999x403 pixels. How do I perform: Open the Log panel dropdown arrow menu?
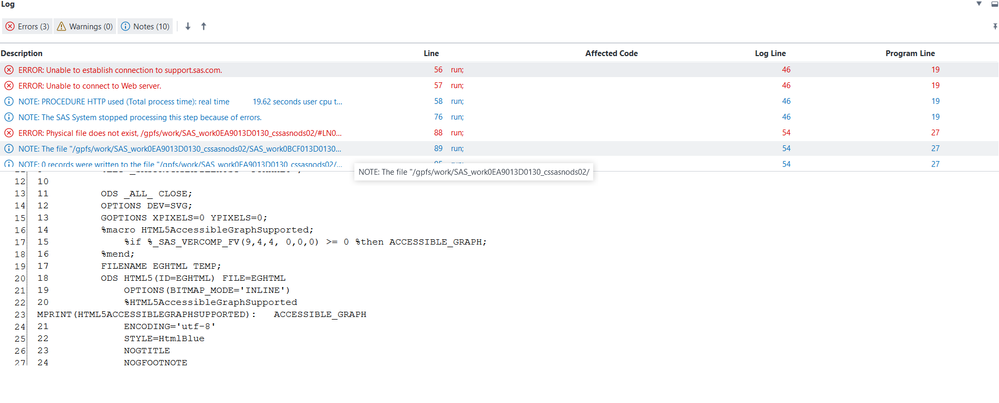point(979,4)
